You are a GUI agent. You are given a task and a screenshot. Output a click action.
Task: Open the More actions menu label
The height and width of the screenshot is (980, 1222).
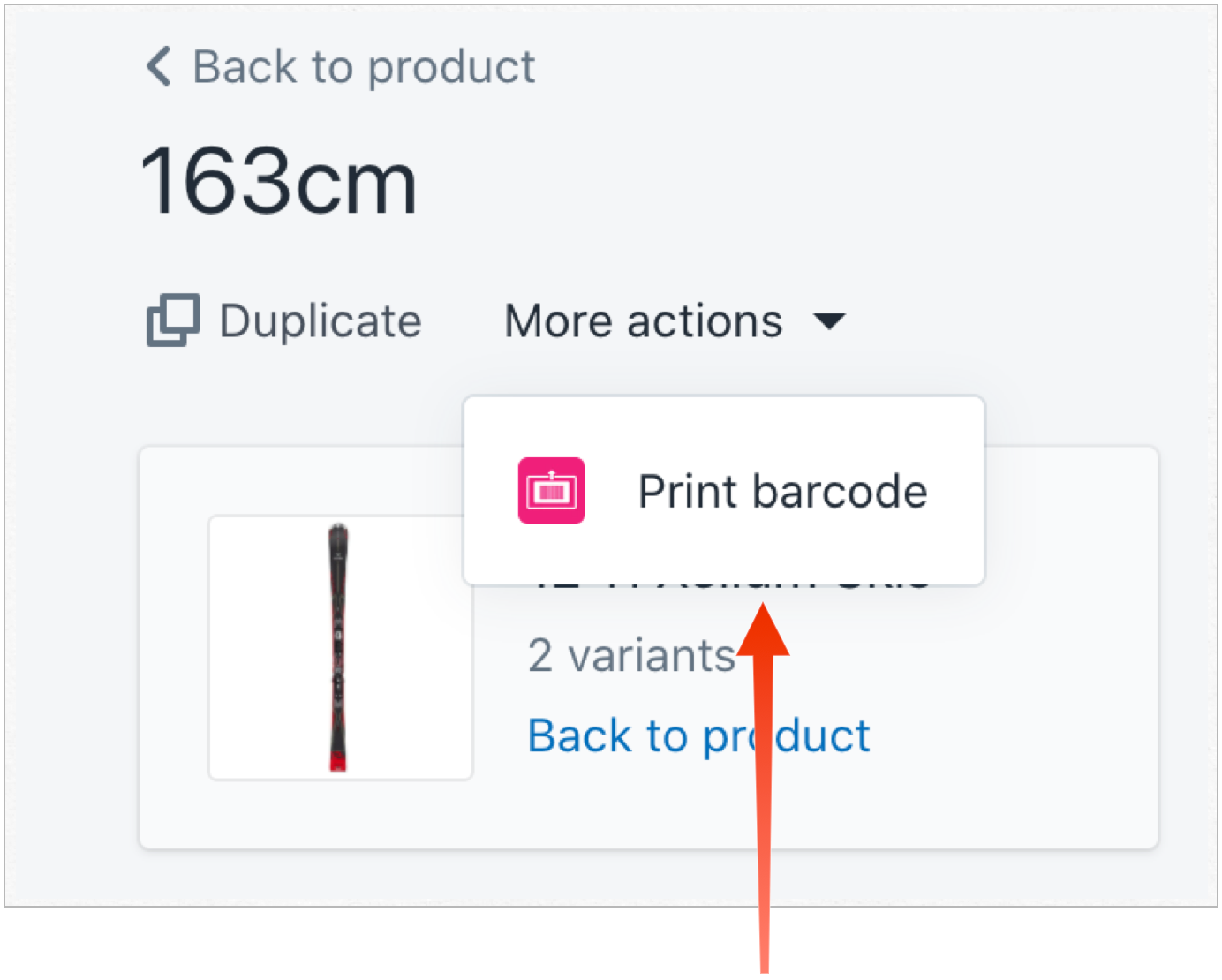(643, 320)
